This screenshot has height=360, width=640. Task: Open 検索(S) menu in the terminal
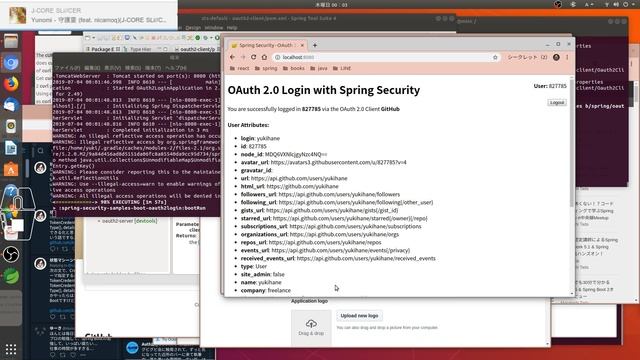(x=133, y=68)
